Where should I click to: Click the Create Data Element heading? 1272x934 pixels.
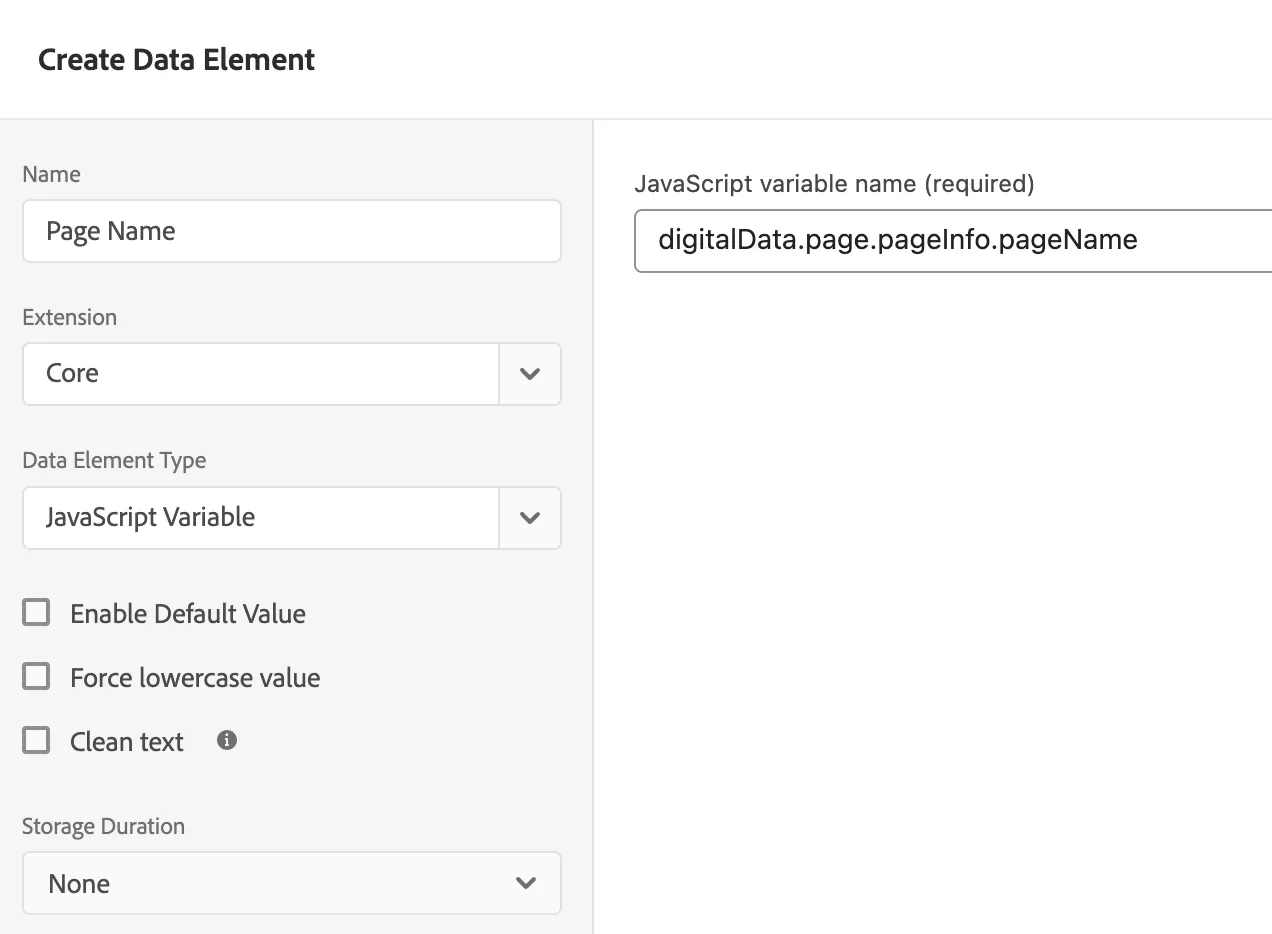176,60
